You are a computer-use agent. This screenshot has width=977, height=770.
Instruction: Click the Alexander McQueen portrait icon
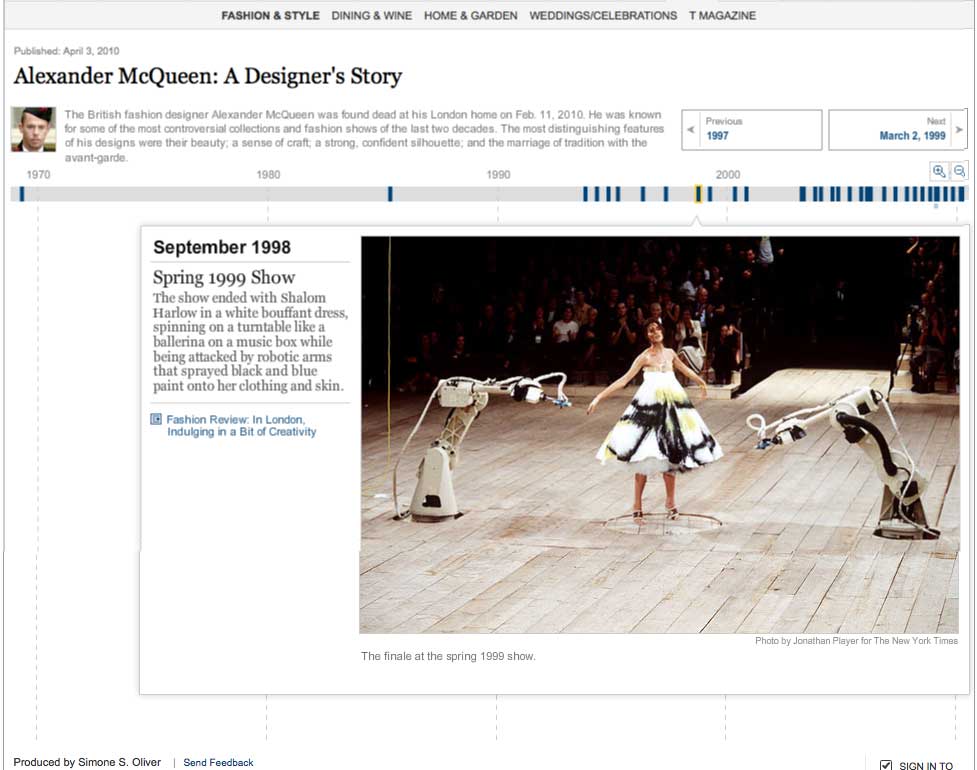point(33,129)
